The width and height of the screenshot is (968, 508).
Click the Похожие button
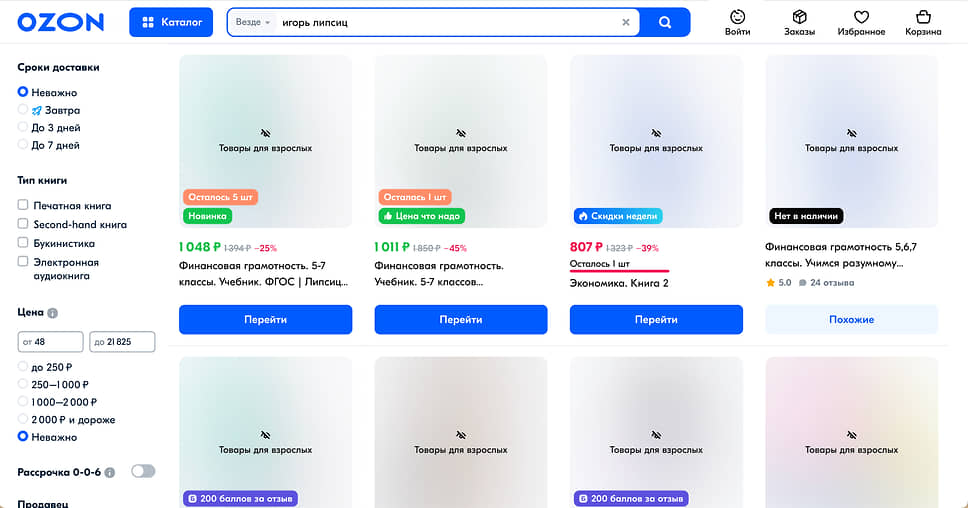click(851, 320)
